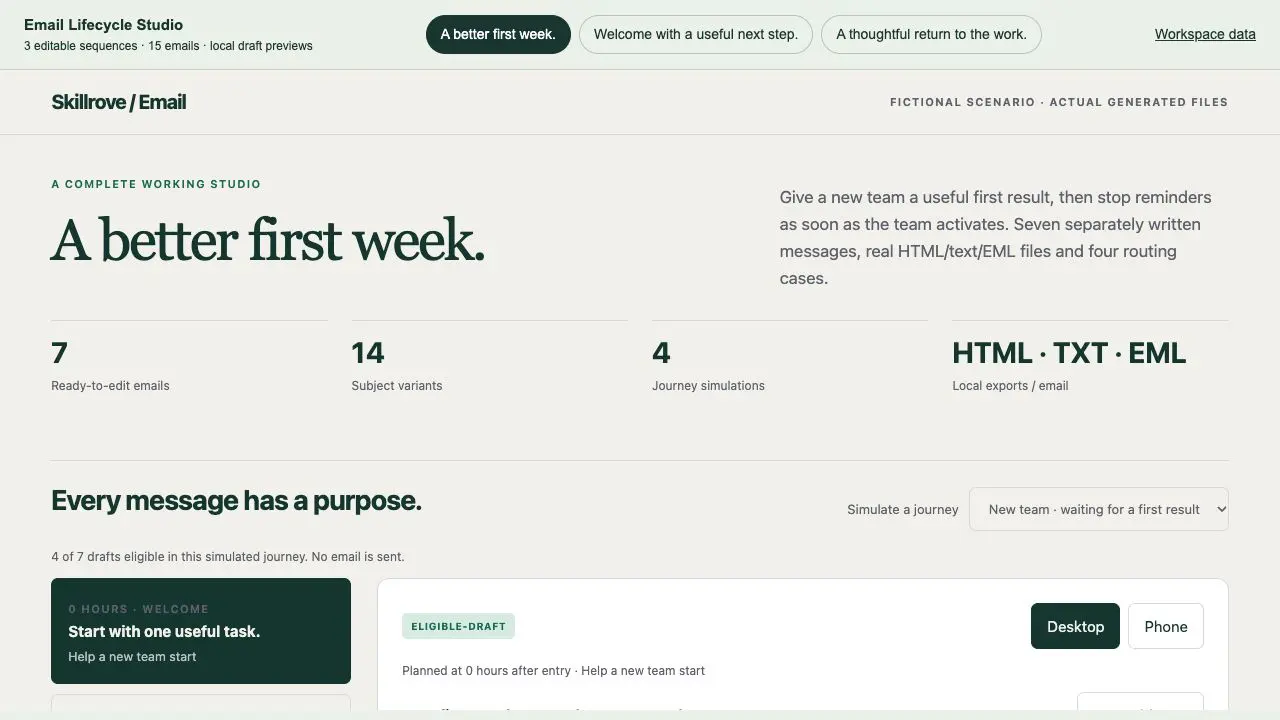Open 'A thoughtful return to the work.' tab
The image size is (1280, 720).
pyautogui.click(x=931, y=34)
